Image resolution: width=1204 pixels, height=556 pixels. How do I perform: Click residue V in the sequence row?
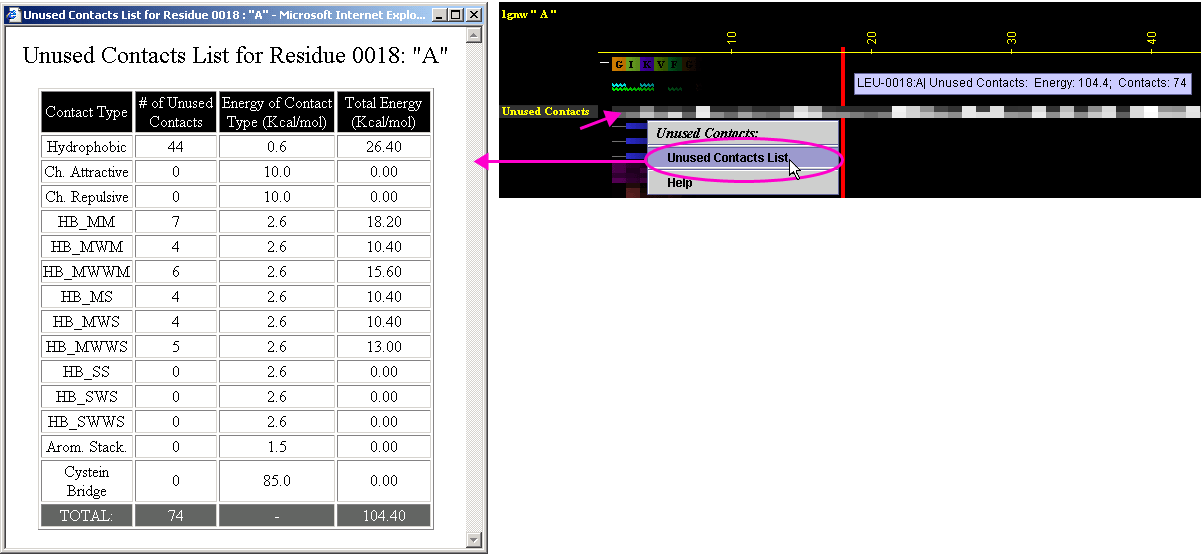point(661,64)
